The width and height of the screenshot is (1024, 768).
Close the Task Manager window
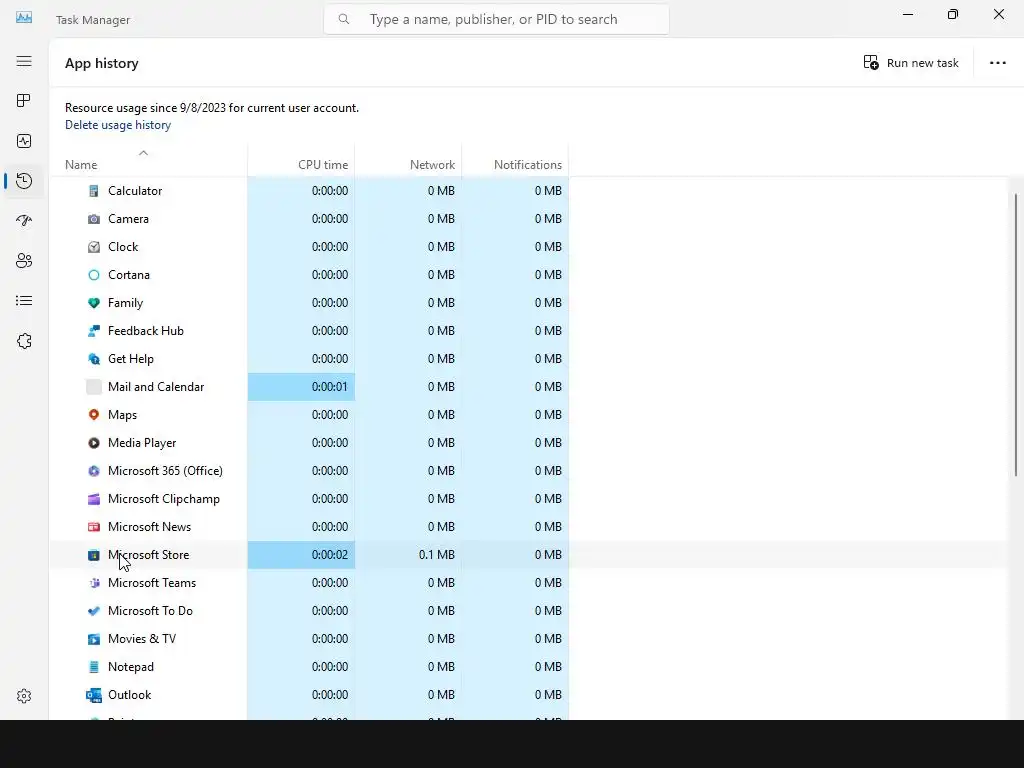(x=999, y=14)
